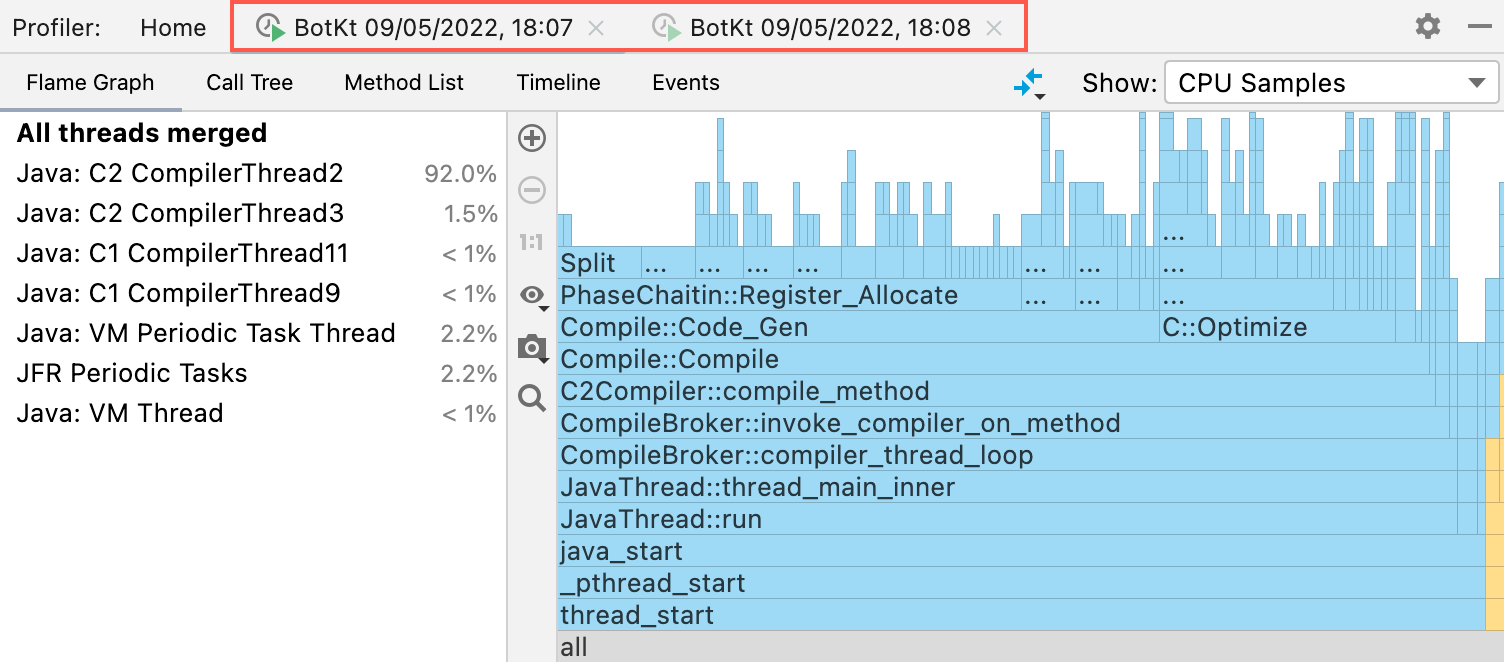1504x662 pixels.
Task: Click the JavaThread::run frame
Action: point(1007,519)
